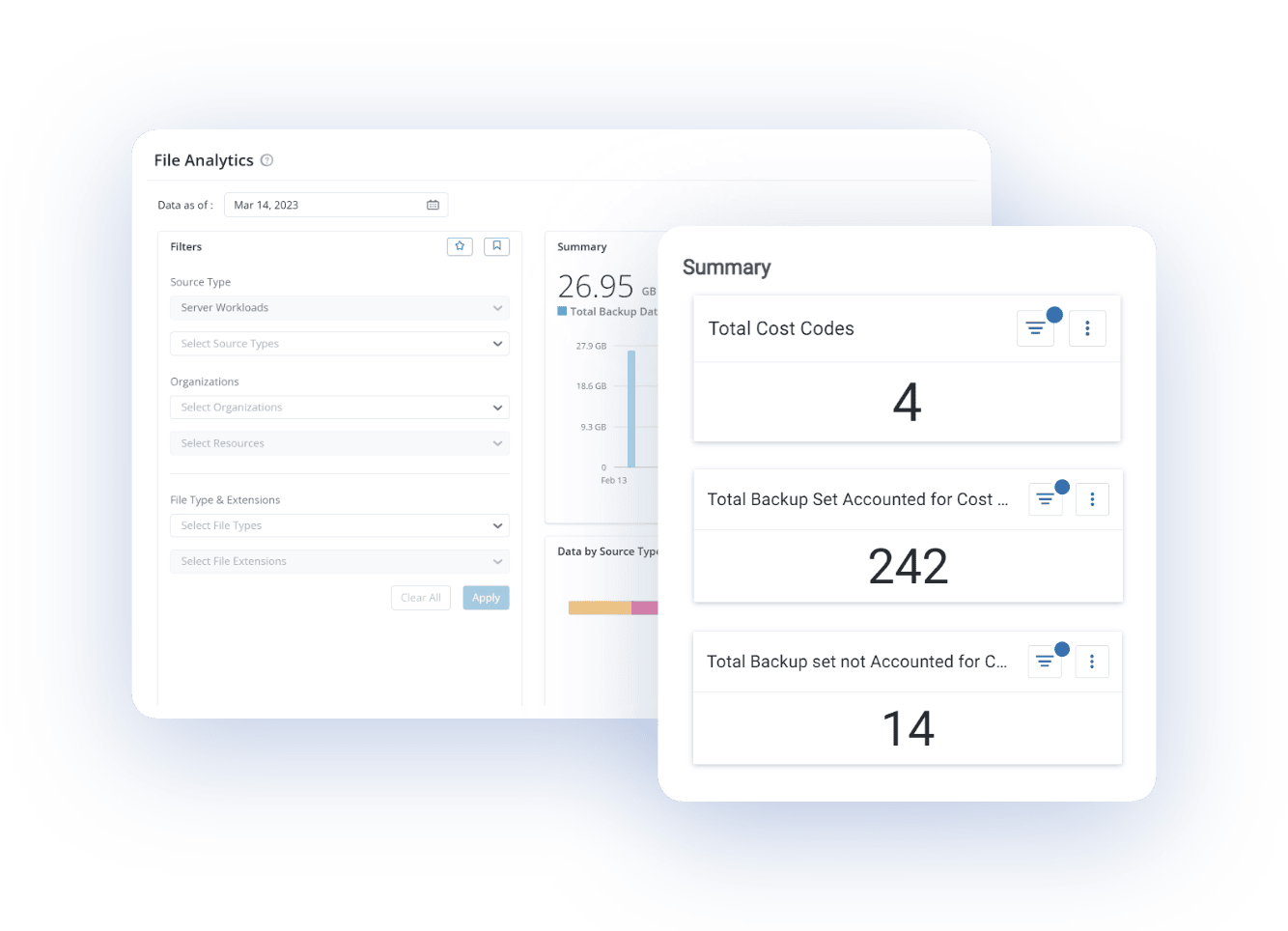Click the Total Cost Codes card title
This screenshot has width=1288, height=931.
click(x=781, y=328)
